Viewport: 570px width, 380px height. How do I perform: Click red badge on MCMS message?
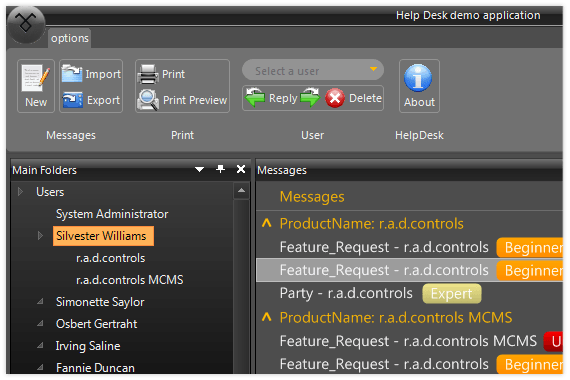[553, 342]
